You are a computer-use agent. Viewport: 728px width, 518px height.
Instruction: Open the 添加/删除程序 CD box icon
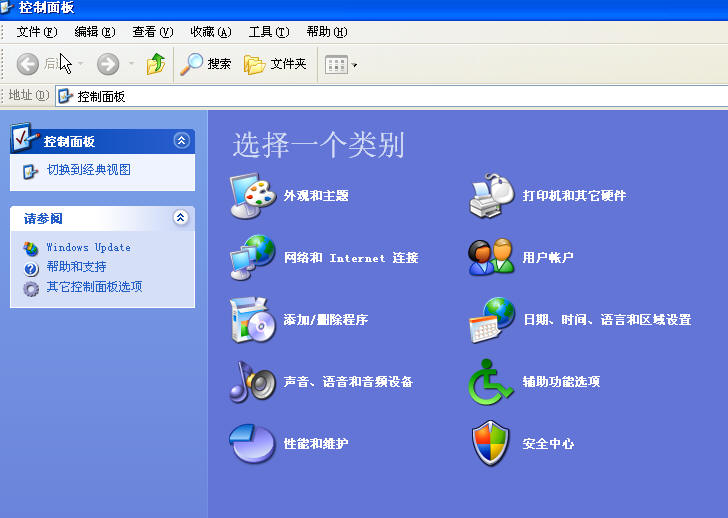click(x=253, y=320)
